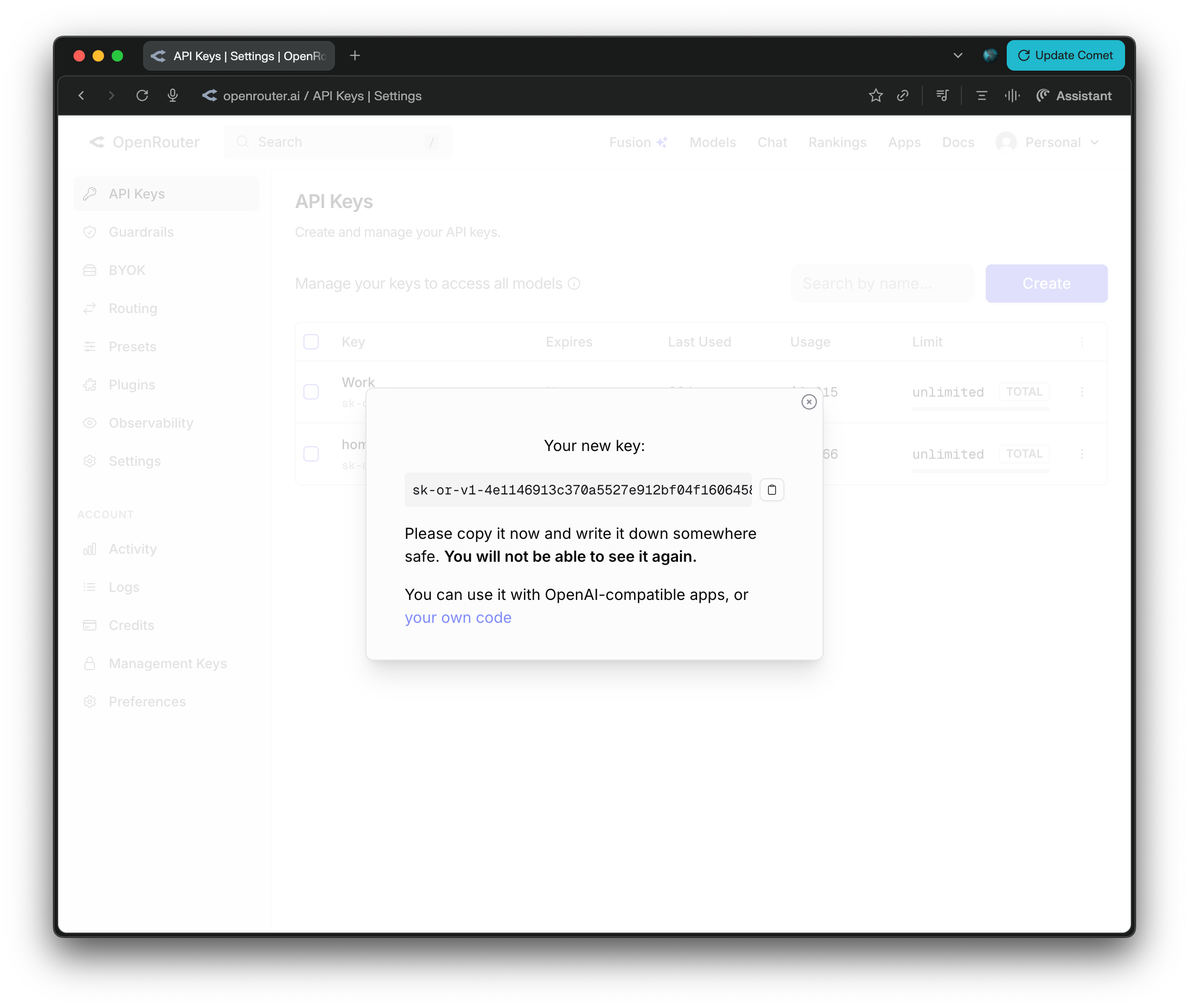This screenshot has width=1189, height=1008.
Task: Open the Work key row options menu
Action: pos(1082,392)
